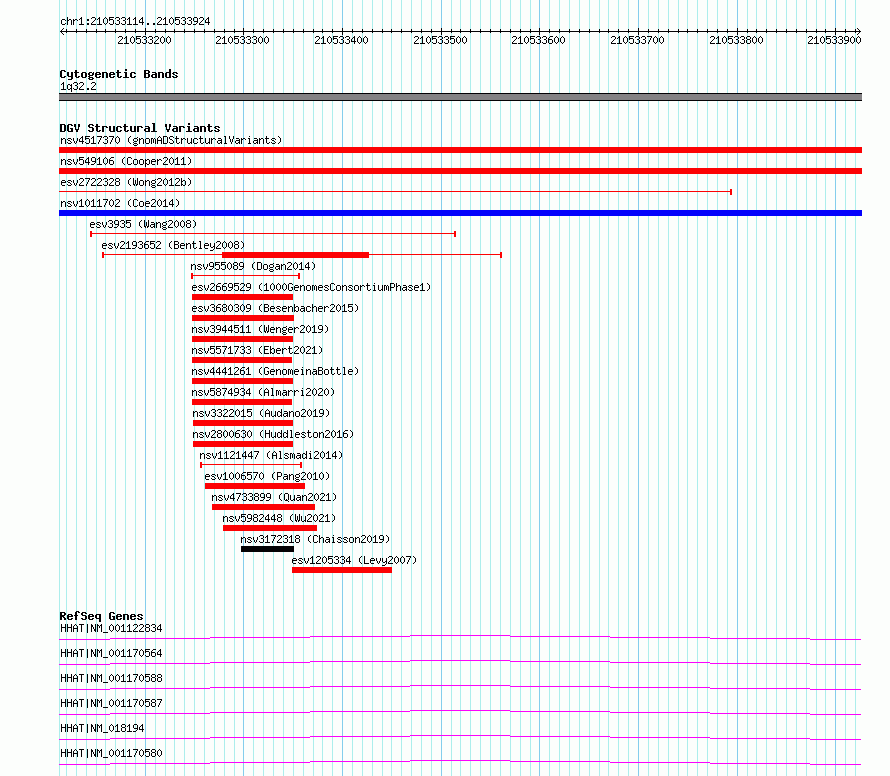The image size is (890, 776).
Task: Click the 1q32.2 cytogenetic band label
Action: 78,86
